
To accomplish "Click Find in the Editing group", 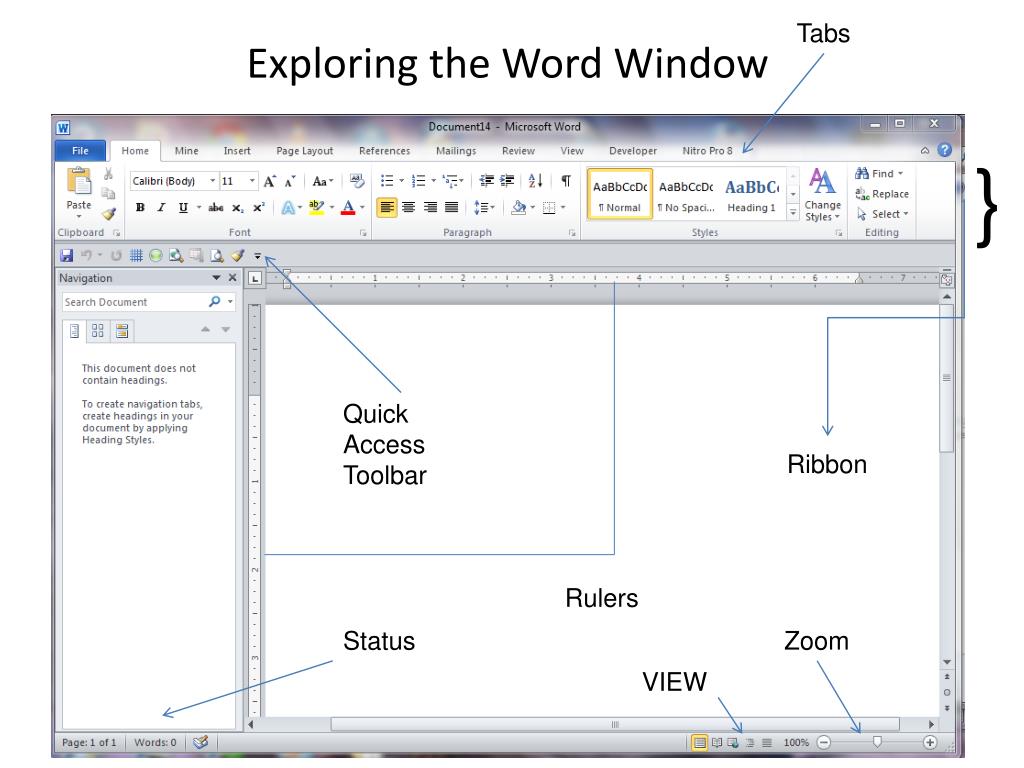I will point(879,174).
